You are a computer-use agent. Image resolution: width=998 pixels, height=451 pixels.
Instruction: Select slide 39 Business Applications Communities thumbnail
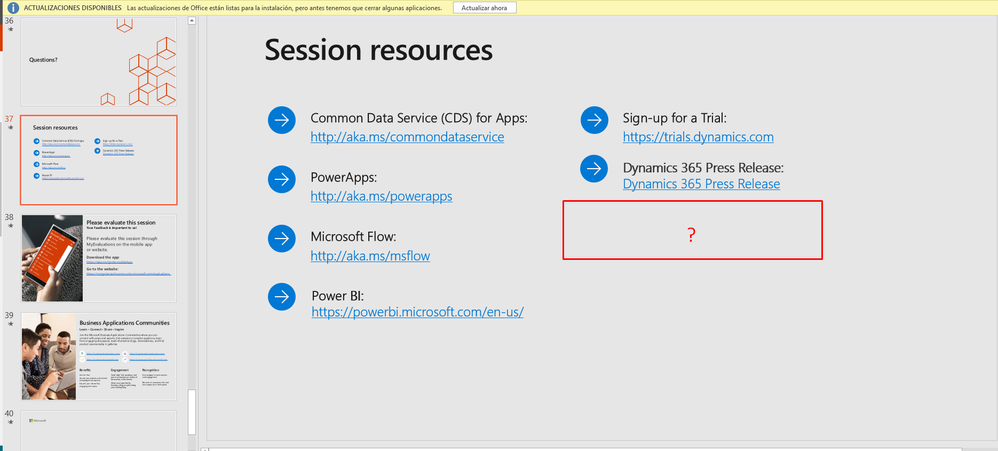coord(99,357)
